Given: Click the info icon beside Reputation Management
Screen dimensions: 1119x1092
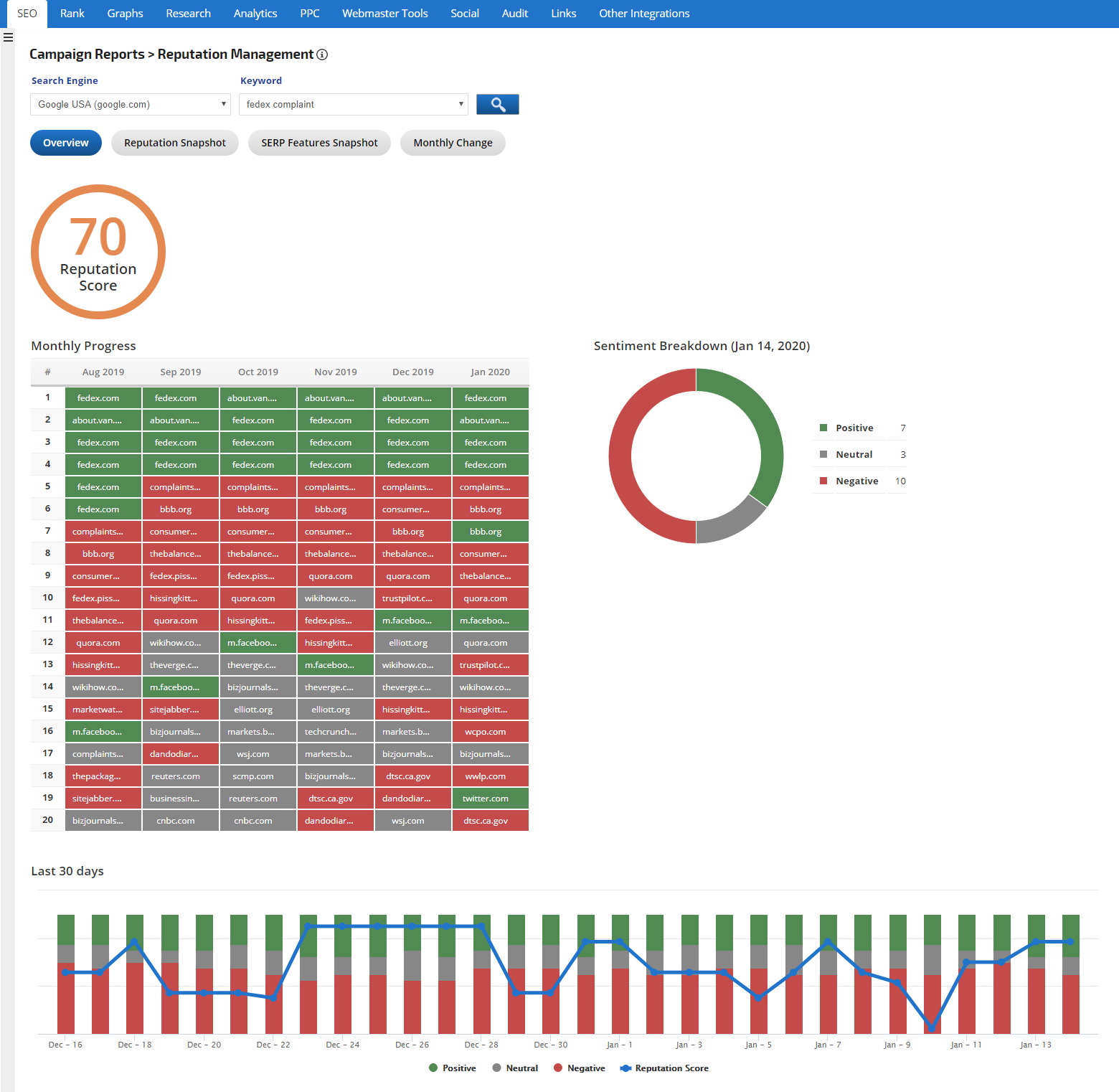Looking at the screenshot, I should coord(322,55).
